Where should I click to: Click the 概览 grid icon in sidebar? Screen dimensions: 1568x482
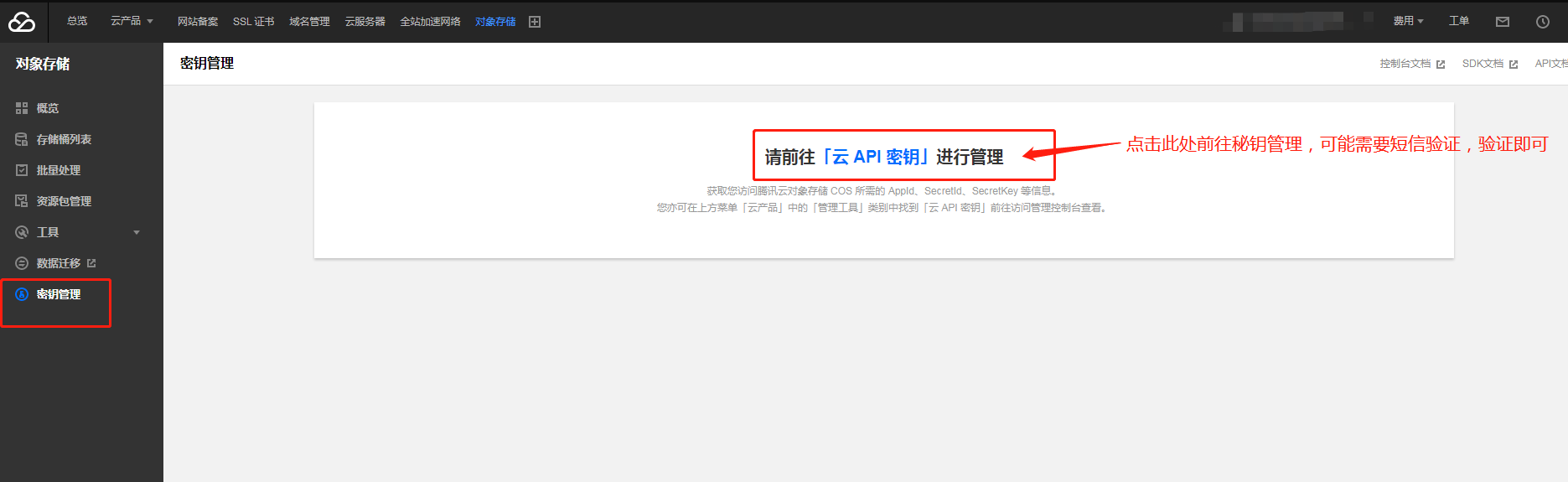[x=22, y=108]
